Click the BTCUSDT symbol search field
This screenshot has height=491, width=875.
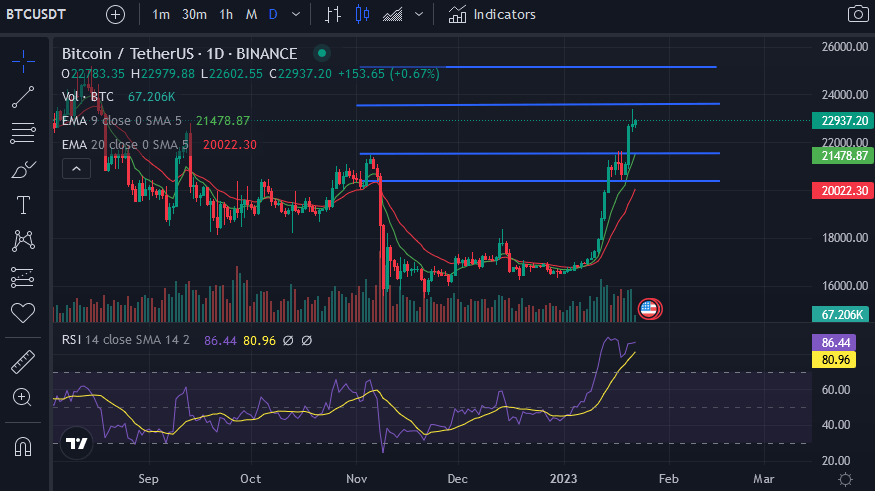click(x=36, y=15)
